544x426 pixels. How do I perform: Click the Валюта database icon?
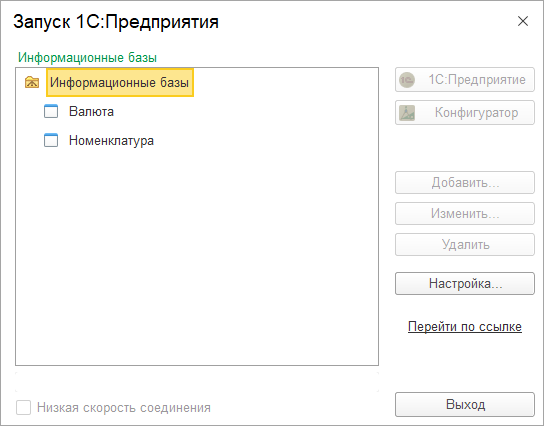click(51, 111)
